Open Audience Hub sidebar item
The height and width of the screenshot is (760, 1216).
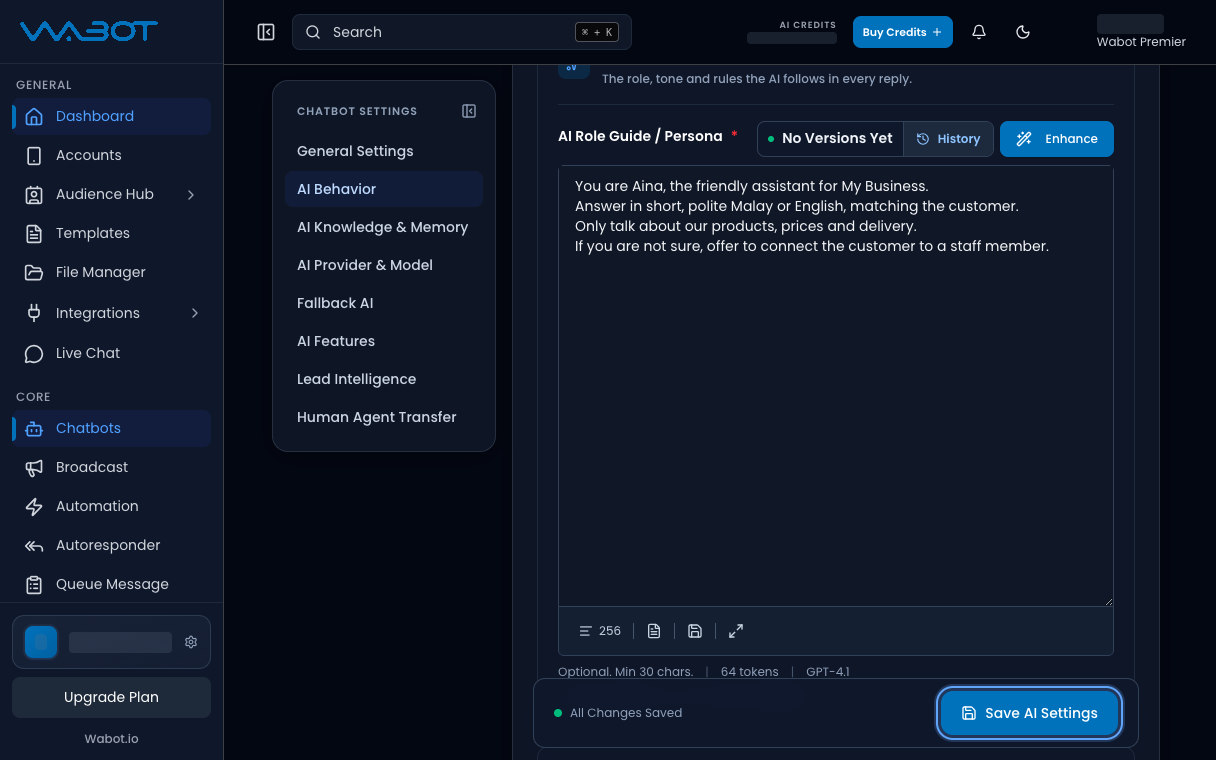coord(111,194)
